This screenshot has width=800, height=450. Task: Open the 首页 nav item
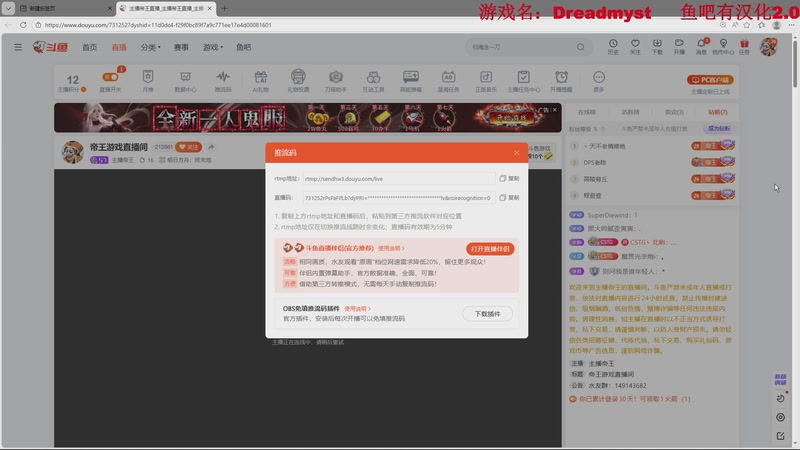click(x=89, y=47)
